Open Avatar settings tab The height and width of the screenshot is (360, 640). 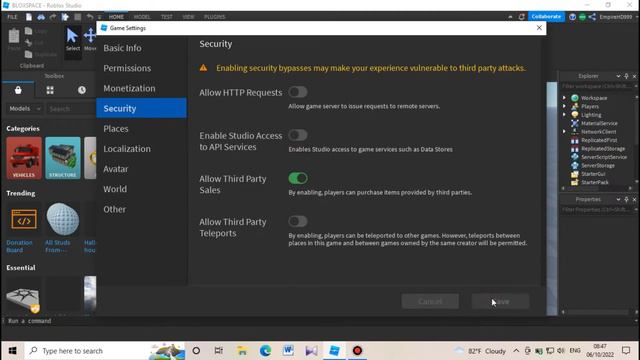141,169
